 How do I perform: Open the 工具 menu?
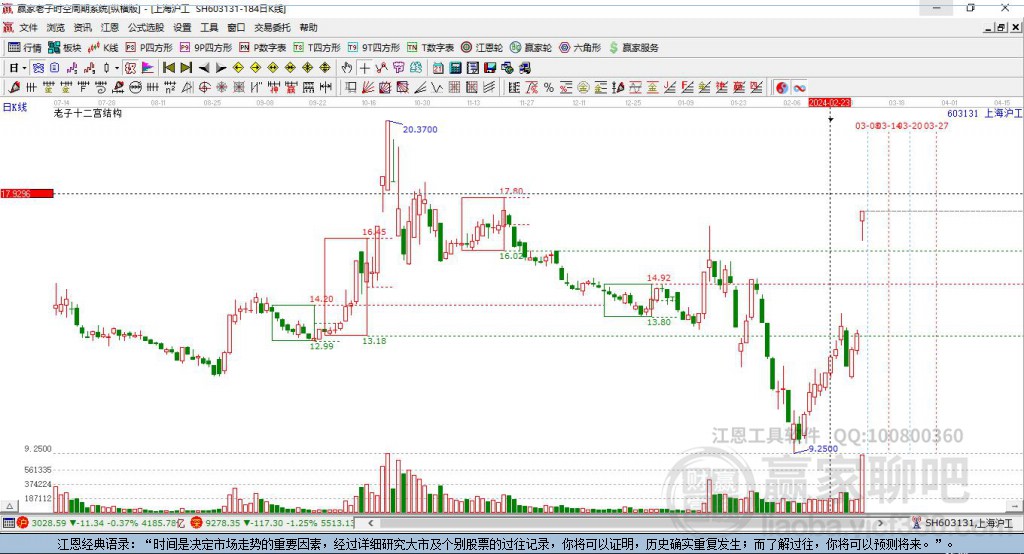[x=209, y=27]
